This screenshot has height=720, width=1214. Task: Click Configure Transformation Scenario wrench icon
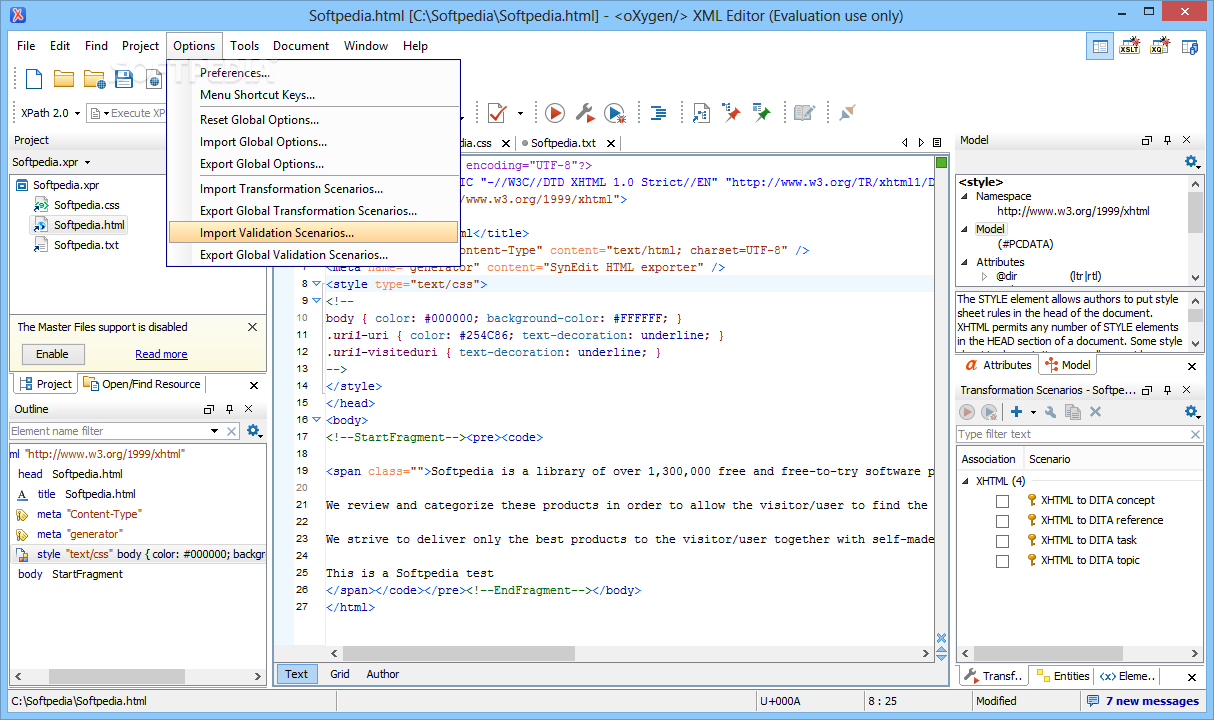pos(585,113)
